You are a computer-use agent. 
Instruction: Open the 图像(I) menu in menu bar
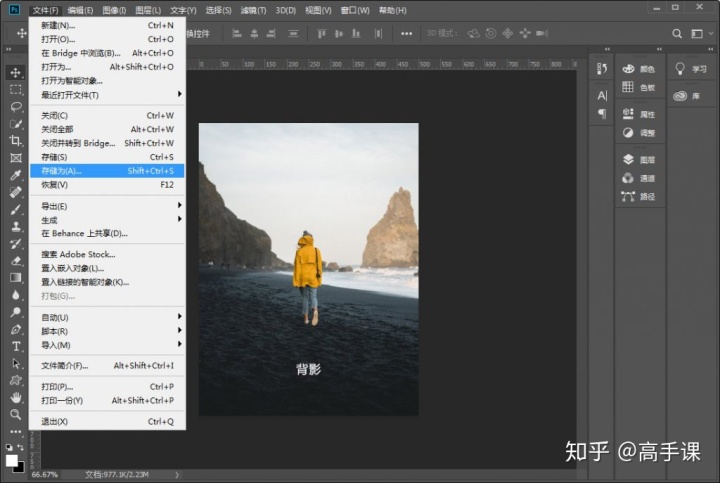(x=114, y=10)
